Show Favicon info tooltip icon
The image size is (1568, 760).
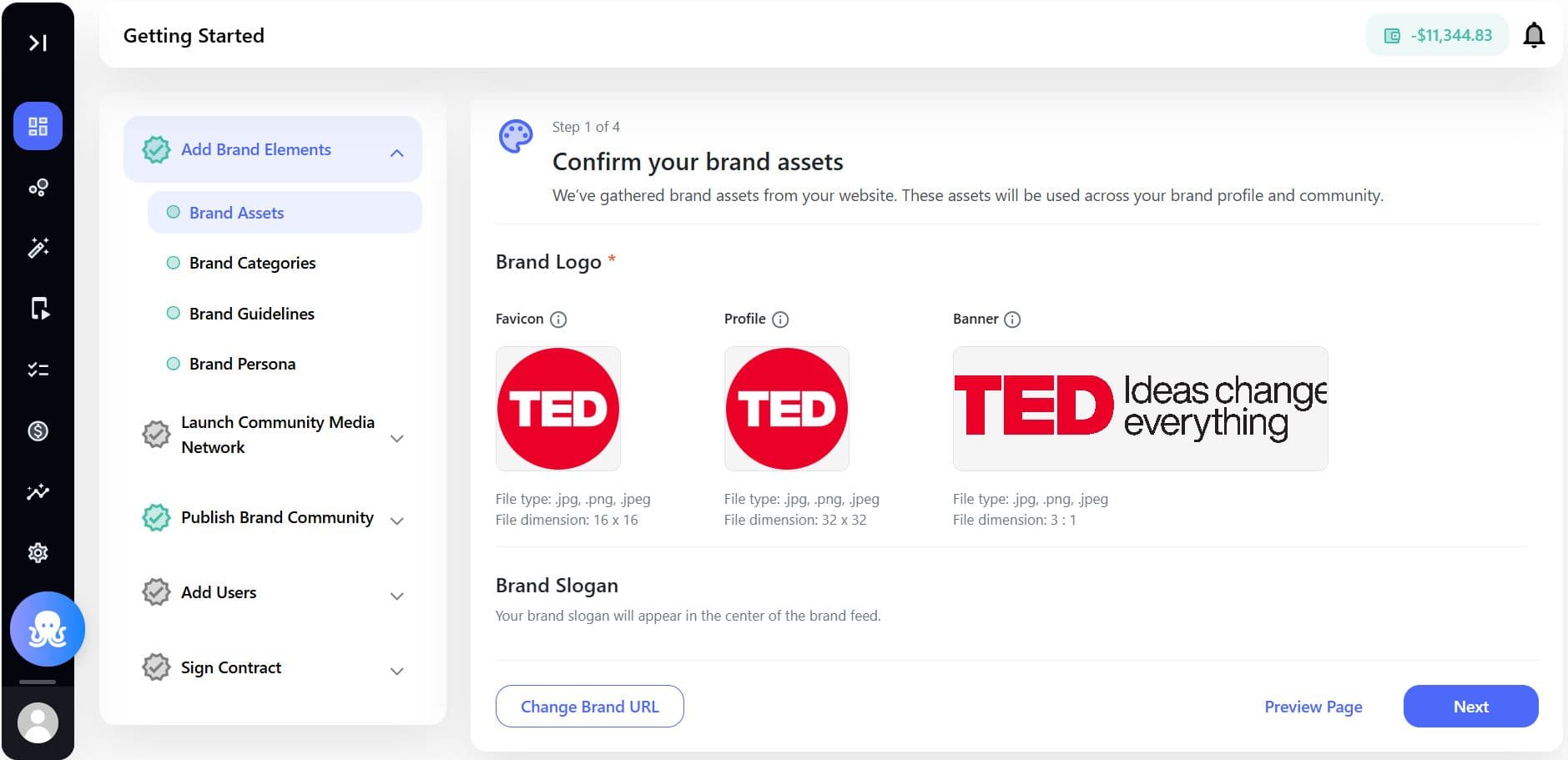pos(559,320)
